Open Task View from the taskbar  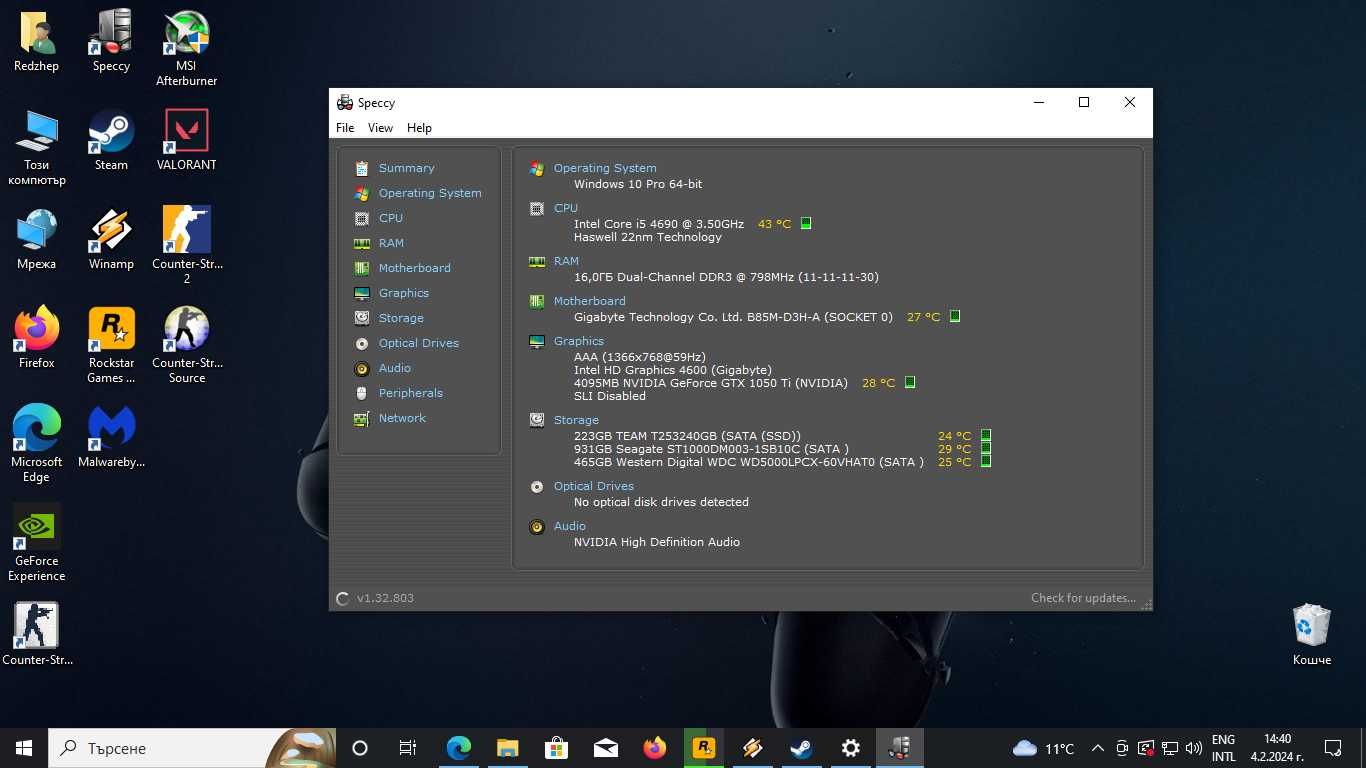407,748
